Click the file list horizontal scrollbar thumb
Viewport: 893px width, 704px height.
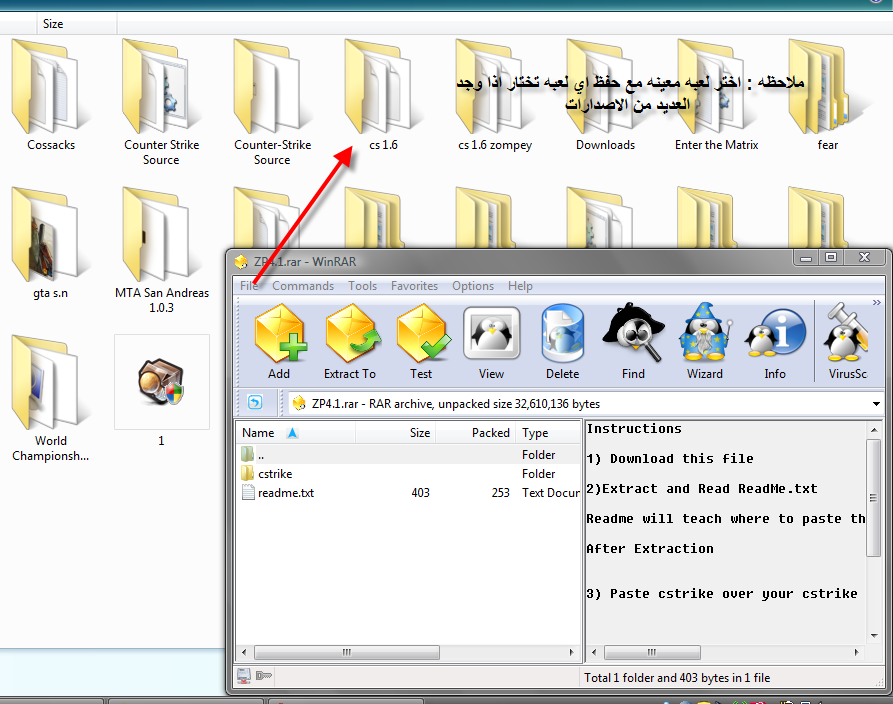pos(347,652)
